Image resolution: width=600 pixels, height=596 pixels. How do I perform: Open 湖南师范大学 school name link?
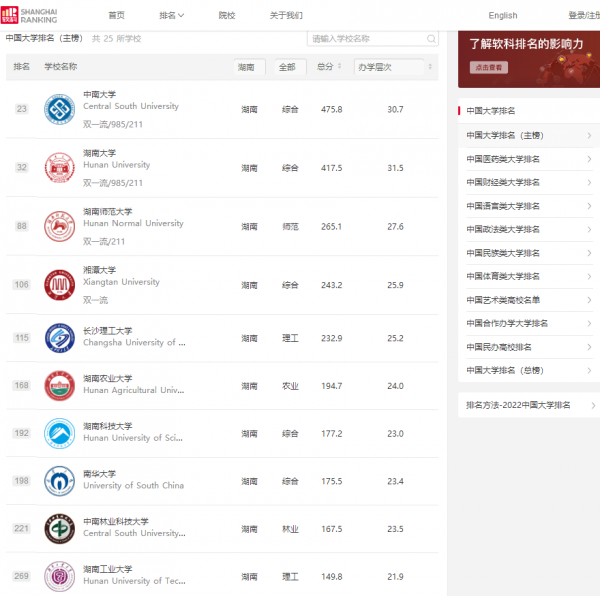(108, 212)
